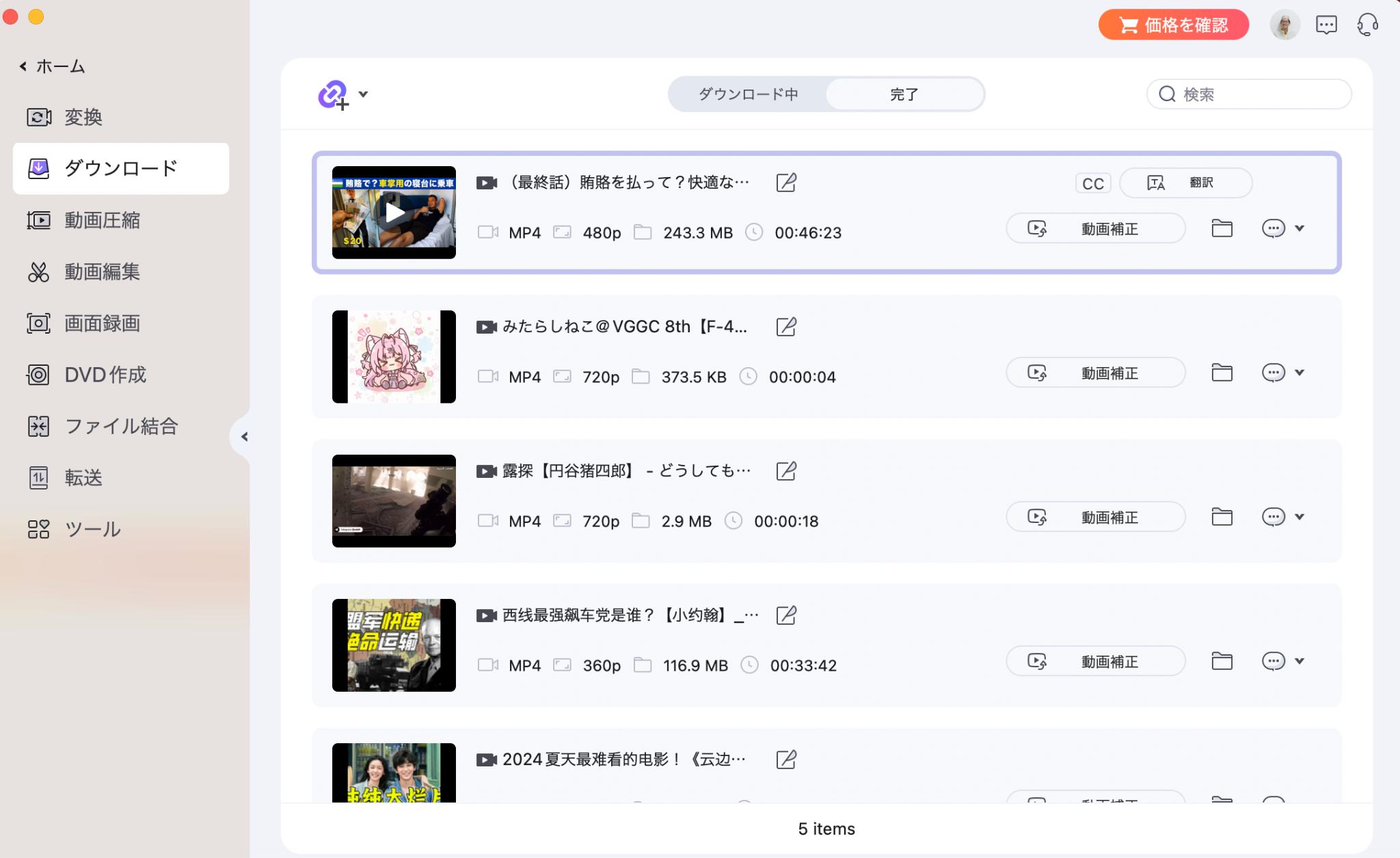The image size is (1400, 858).
Task: Expand more options arrow on 2.9 MB row
Action: click(x=1300, y=517)
